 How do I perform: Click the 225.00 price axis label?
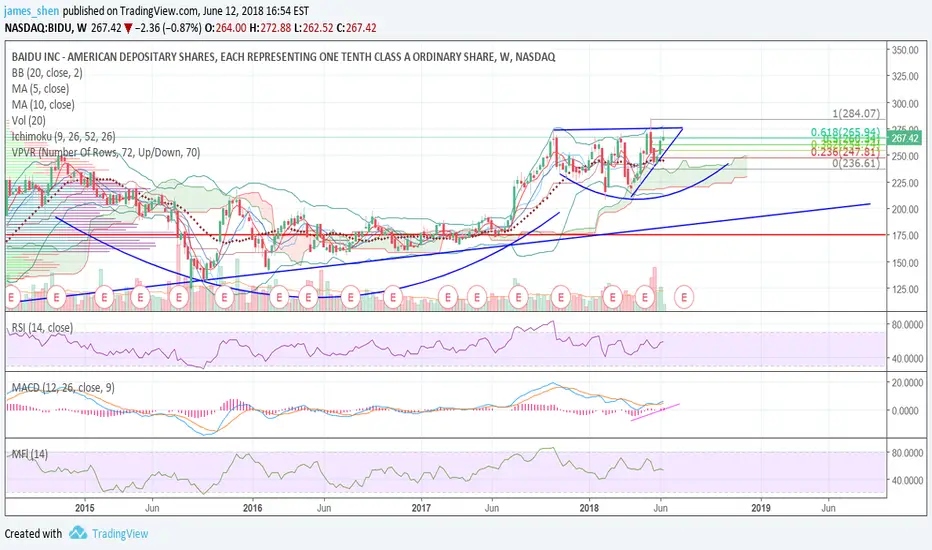pyautogui.click(x=905, y=183)
